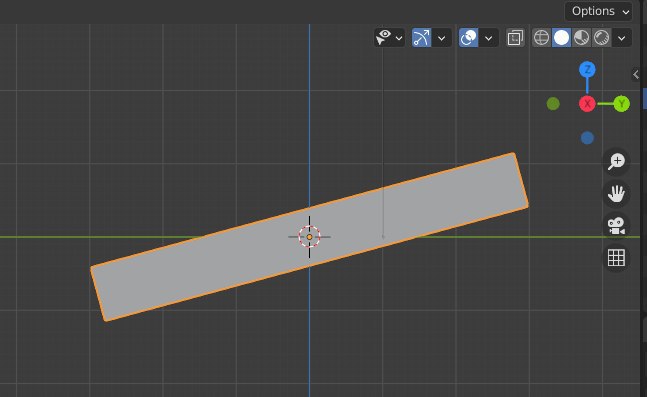Screen dimensions: 647x397
Task: Click the zoom magnifier view button
Action: pyautogui.click(x=616, y=161)
